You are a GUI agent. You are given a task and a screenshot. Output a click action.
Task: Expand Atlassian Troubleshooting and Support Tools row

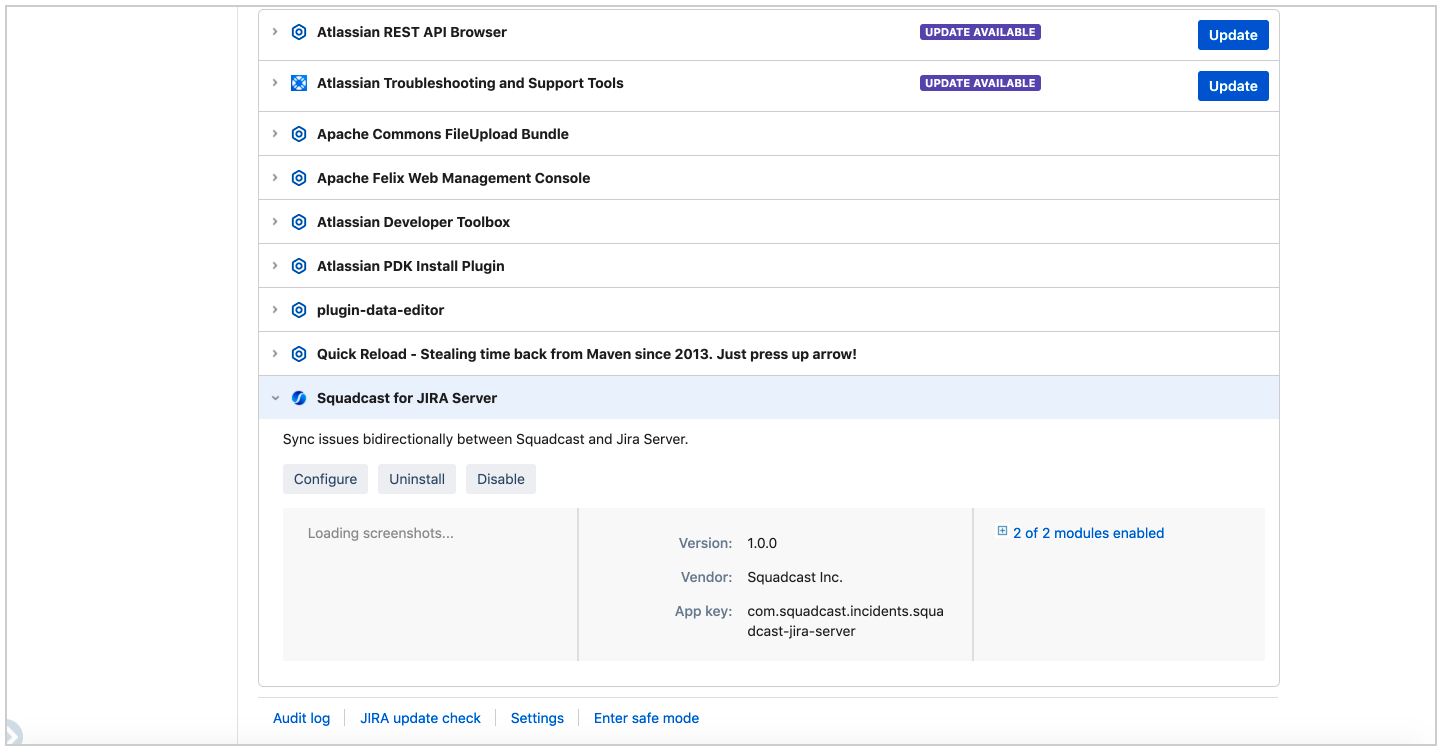275,83
